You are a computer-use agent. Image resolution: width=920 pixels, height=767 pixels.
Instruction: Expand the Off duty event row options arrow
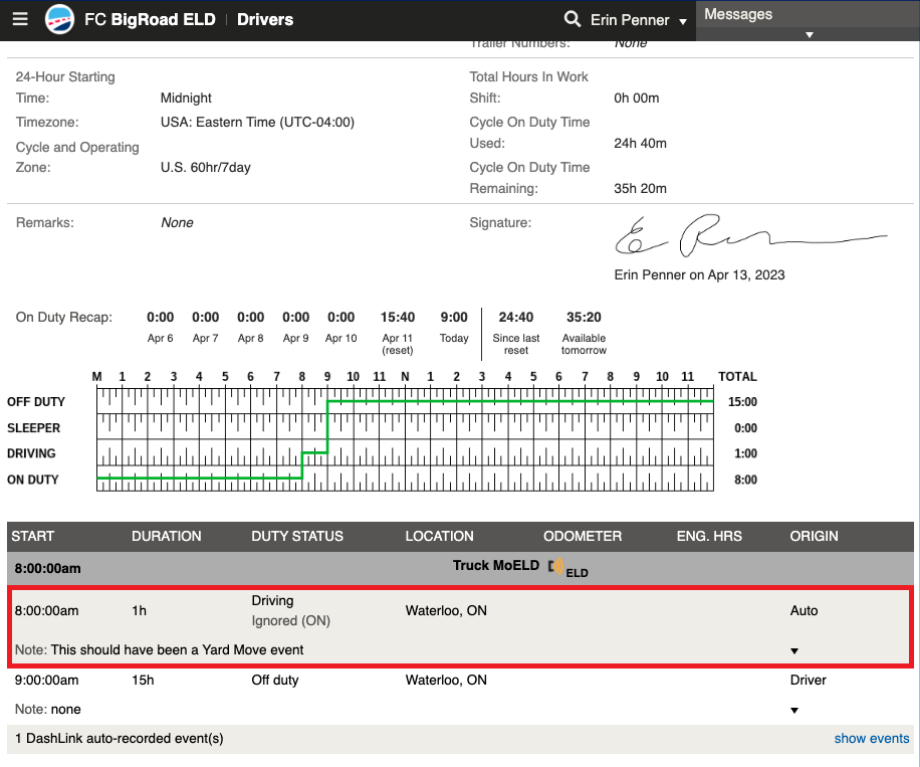tap(794, 710)
